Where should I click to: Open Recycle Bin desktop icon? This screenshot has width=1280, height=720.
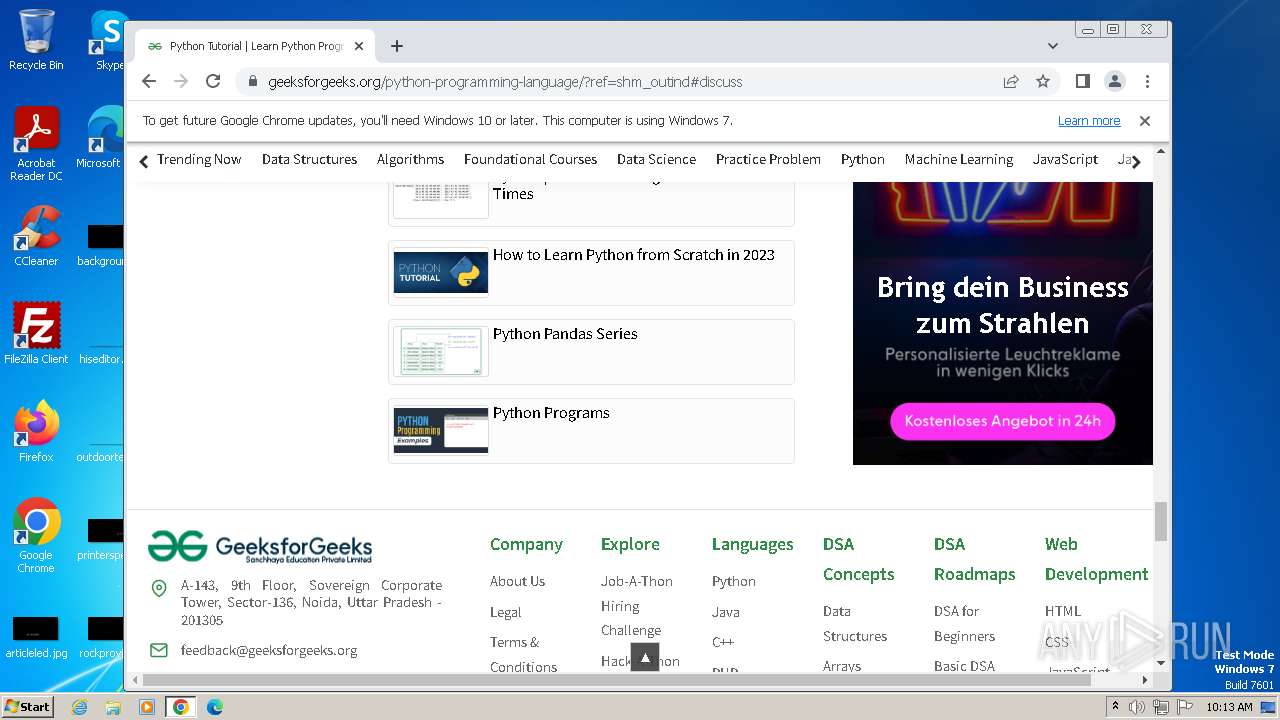pyautogui.click(x=36, y=40)
